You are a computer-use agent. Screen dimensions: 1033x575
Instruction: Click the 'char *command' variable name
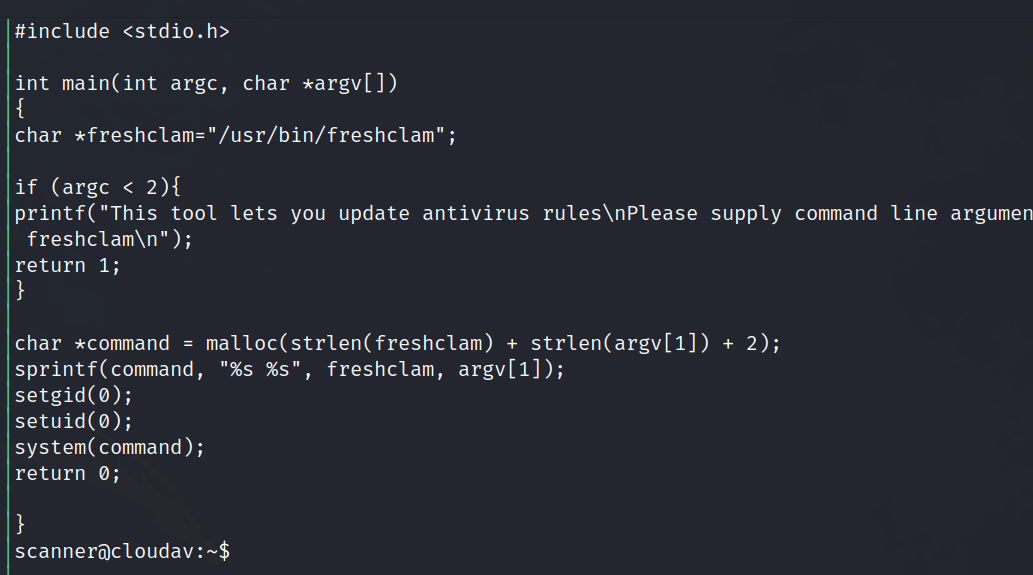coord(121,343)
